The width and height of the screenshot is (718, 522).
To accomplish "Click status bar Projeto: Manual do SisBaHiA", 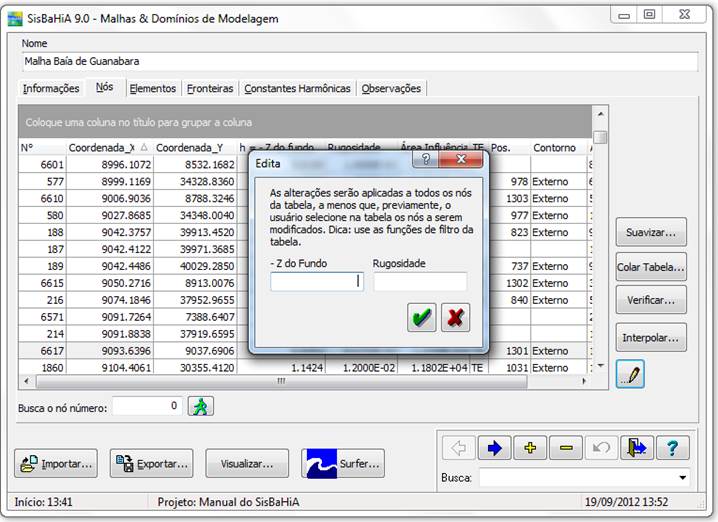I will coord(228,502).
